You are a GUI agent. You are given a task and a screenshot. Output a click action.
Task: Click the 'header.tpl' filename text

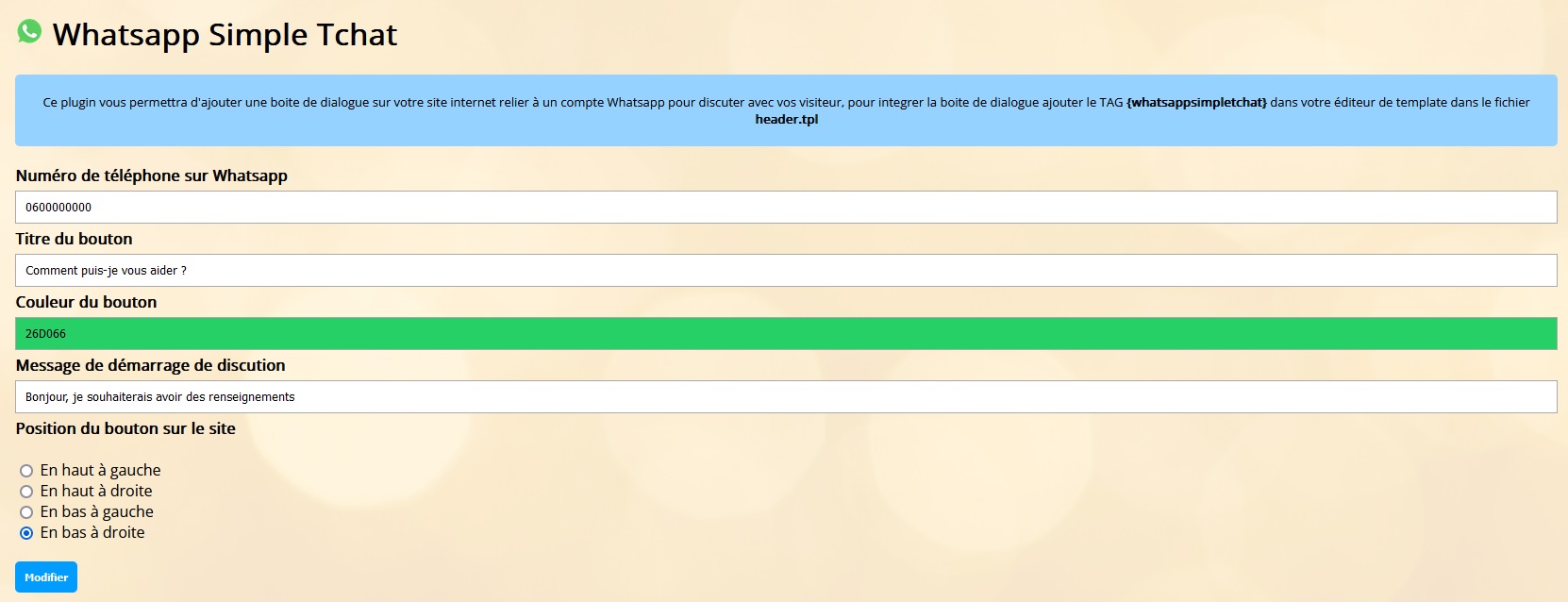tap(787, 119)
